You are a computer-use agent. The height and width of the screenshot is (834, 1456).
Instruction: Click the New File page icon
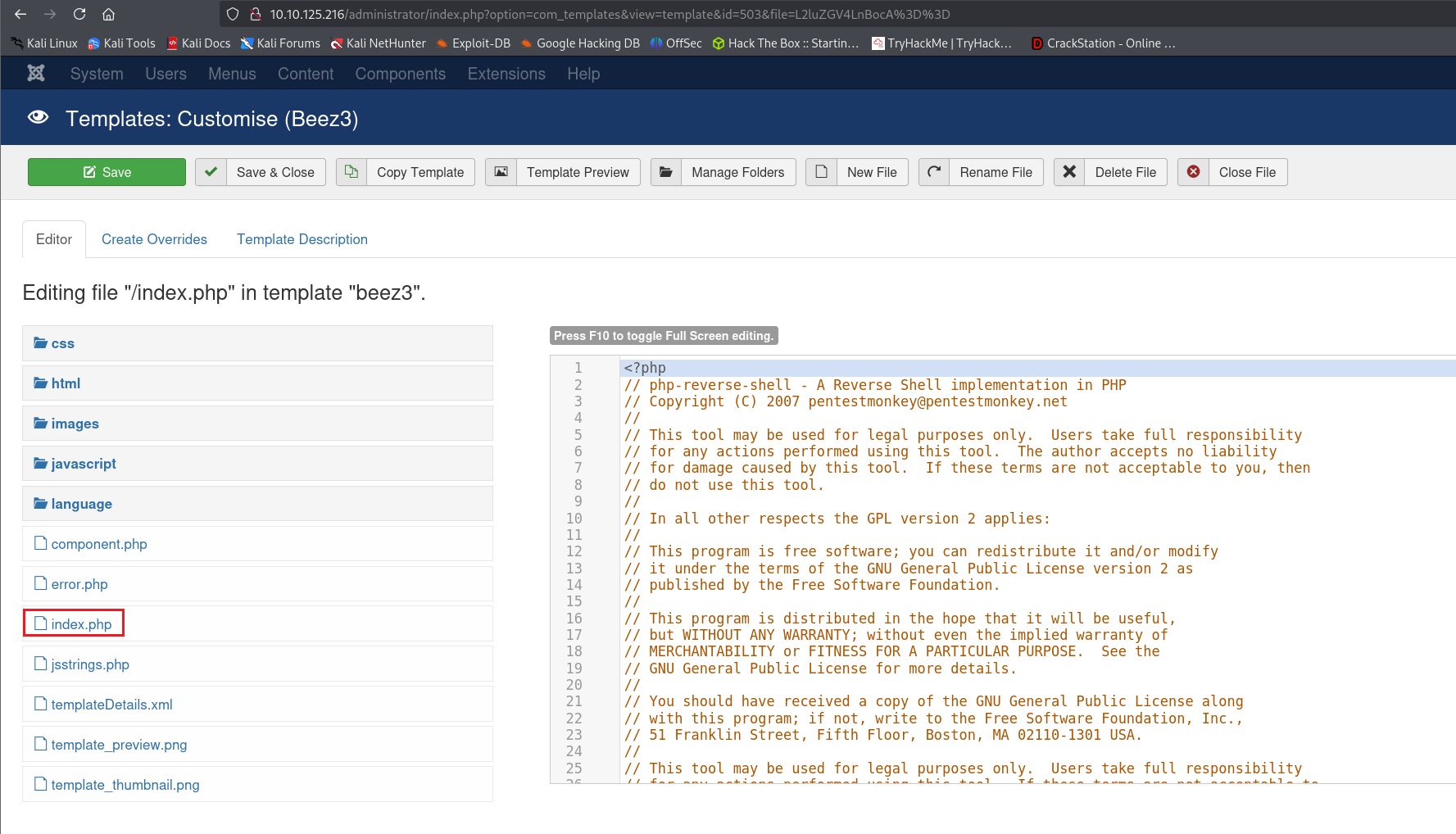[821, 172]
